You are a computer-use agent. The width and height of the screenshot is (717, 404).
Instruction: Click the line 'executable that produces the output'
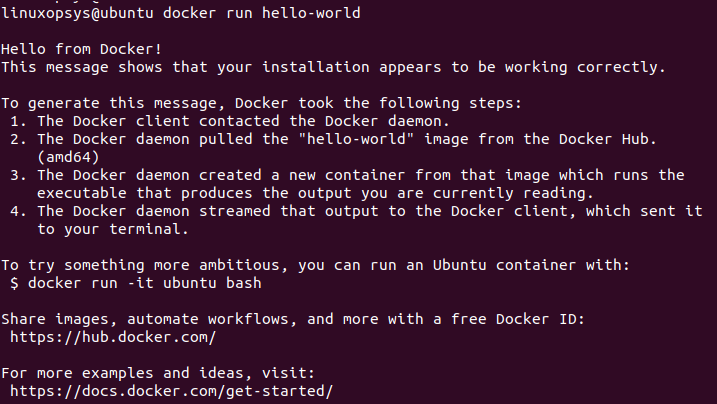coord(315,193)
